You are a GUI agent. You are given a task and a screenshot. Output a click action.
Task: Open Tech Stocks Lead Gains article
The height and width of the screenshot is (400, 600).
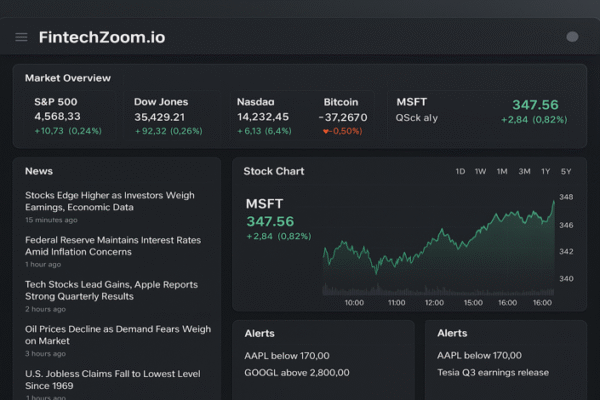coord(111,291)
